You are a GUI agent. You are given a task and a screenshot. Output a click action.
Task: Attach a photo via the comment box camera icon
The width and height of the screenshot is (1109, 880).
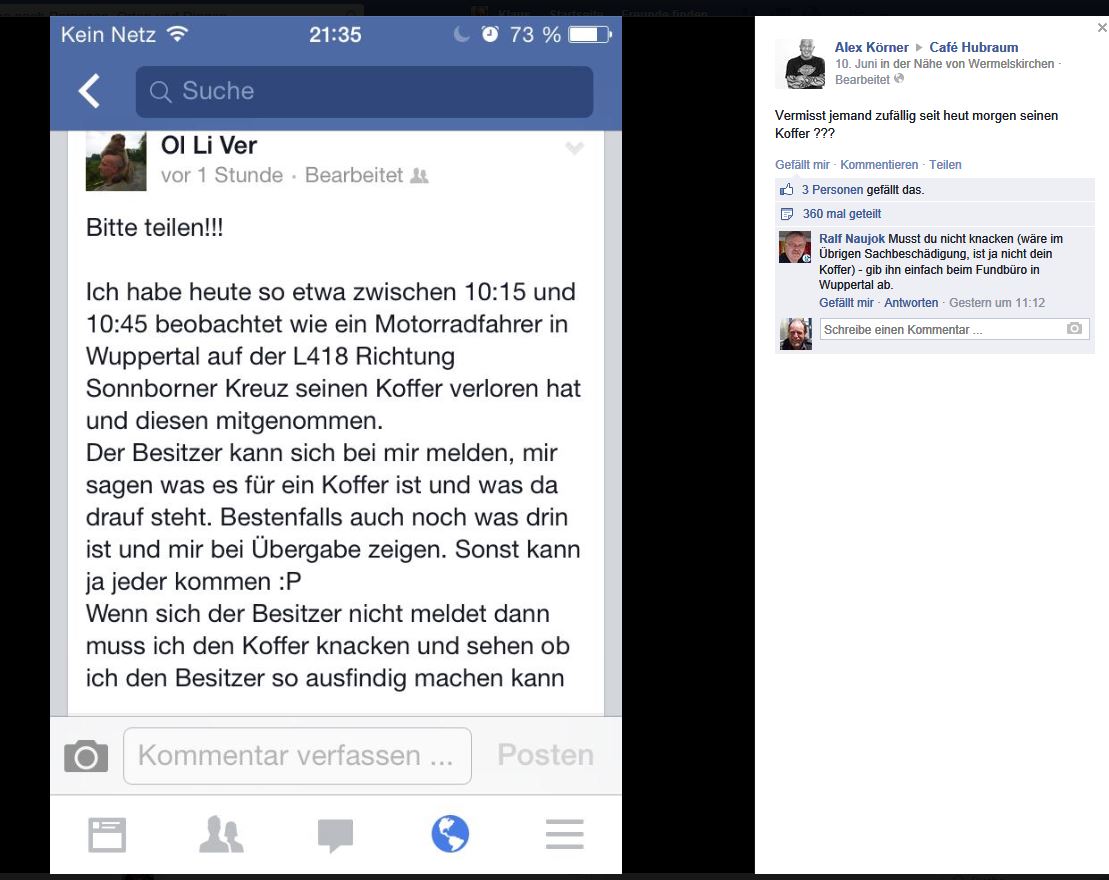[1074, 328]
